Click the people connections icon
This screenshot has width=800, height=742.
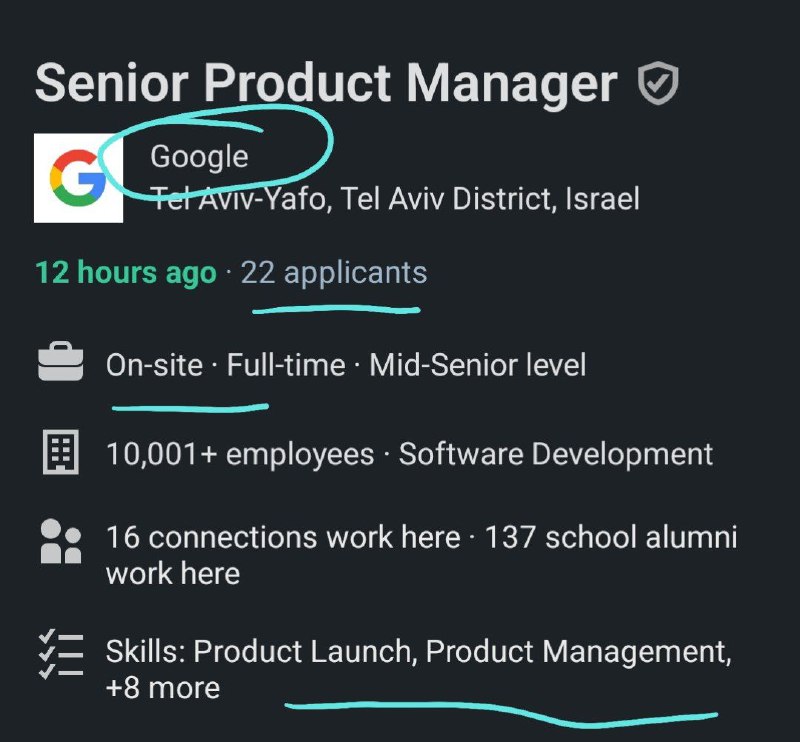pos(61,541)
